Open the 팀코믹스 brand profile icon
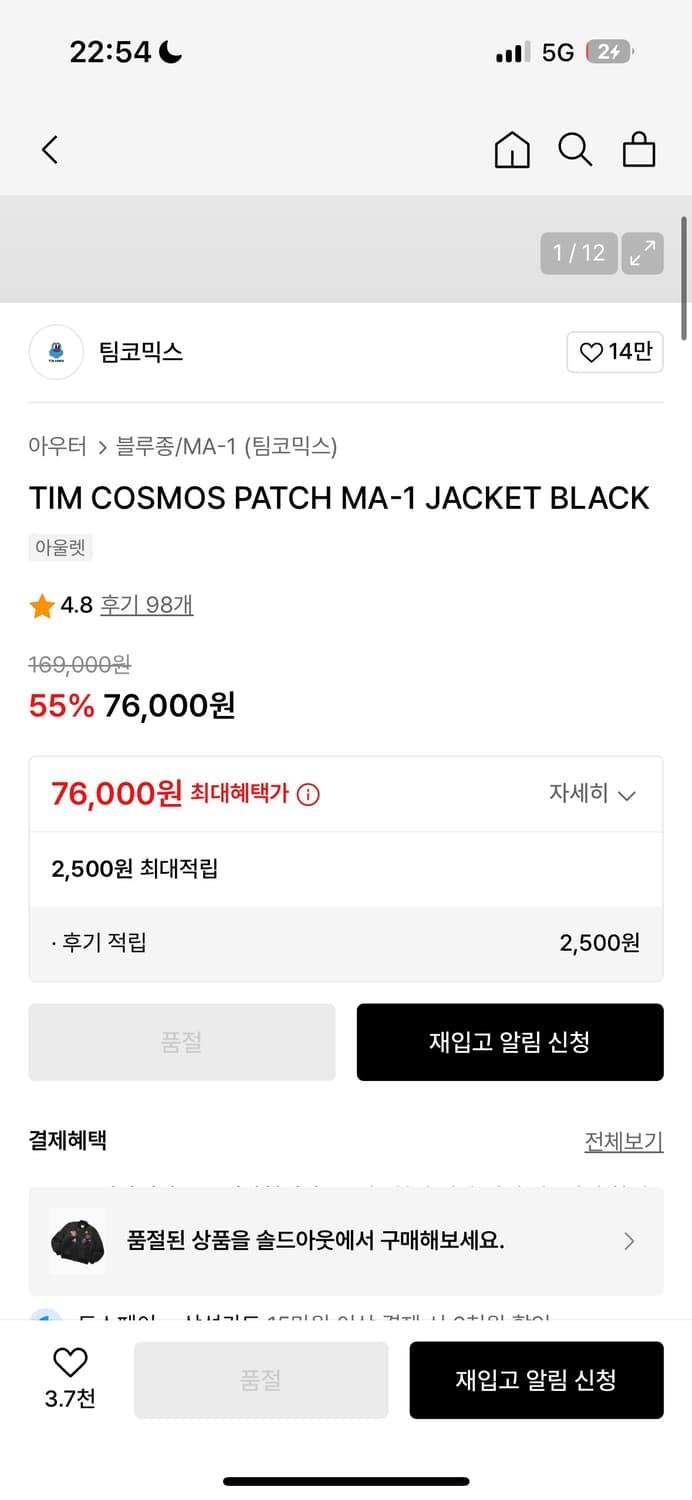Screen dimensions: 692x1500 (56, 352)
